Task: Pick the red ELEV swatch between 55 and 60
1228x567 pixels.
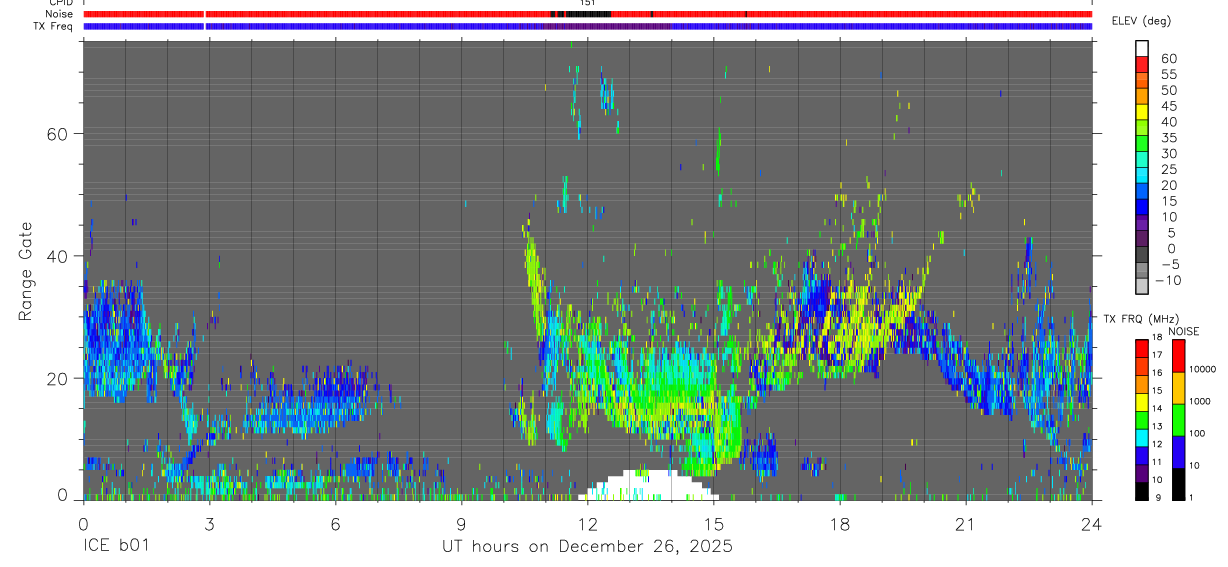Action: click(x=1142, y=65)
